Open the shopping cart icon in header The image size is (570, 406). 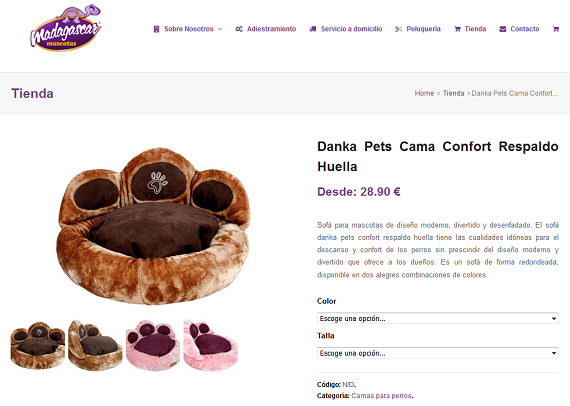click(x=555, y=29)
